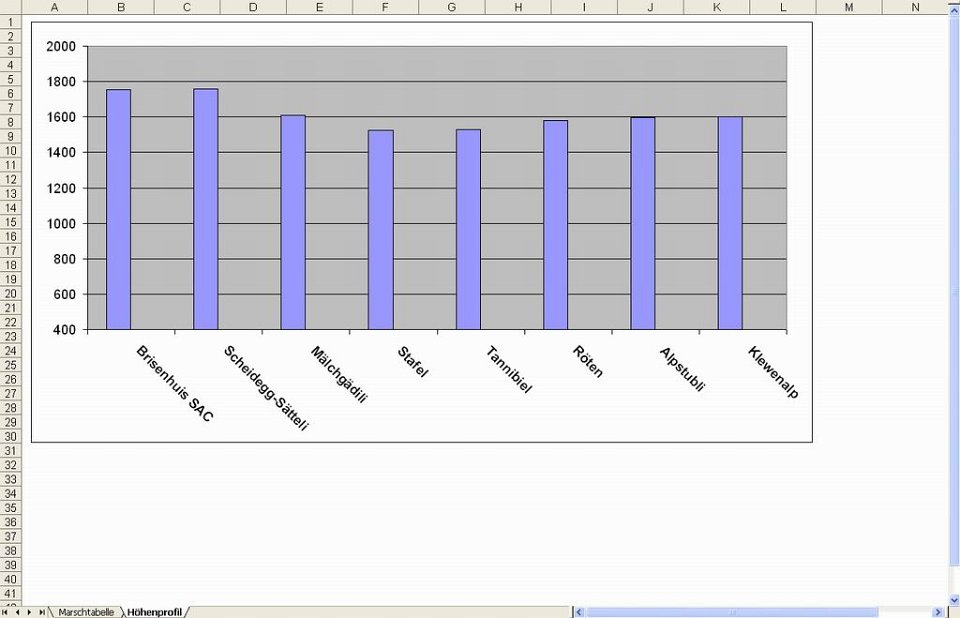Click the 1400 value-axis label
The height and width of the screenshot is (618, 960).
pyautogui.click(x=61, y=153)
